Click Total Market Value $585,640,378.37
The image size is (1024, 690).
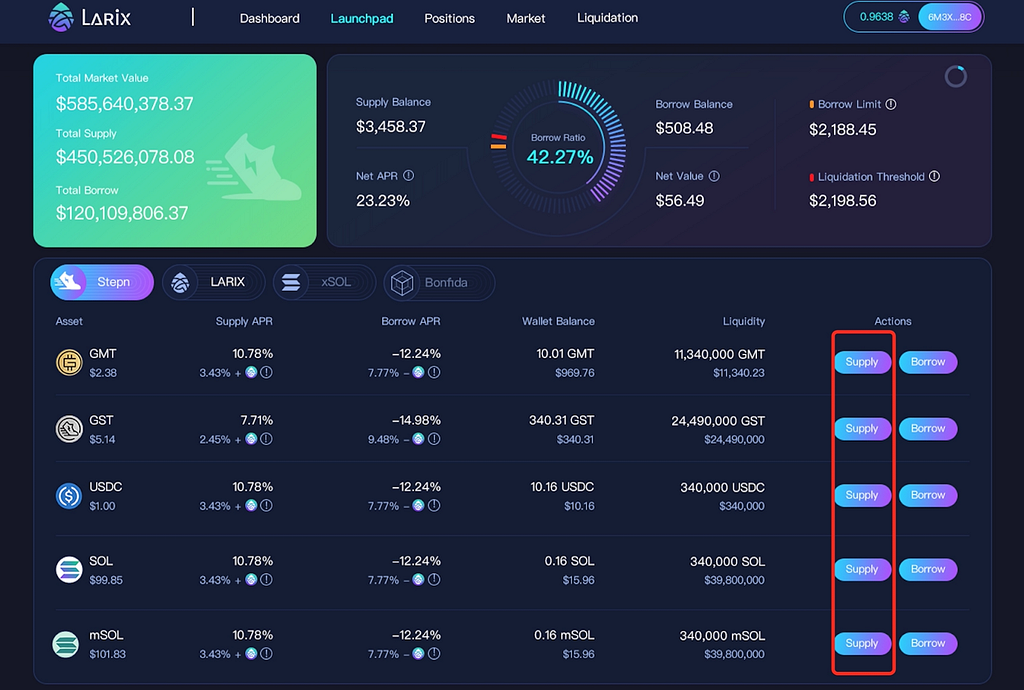click(124, 104)
